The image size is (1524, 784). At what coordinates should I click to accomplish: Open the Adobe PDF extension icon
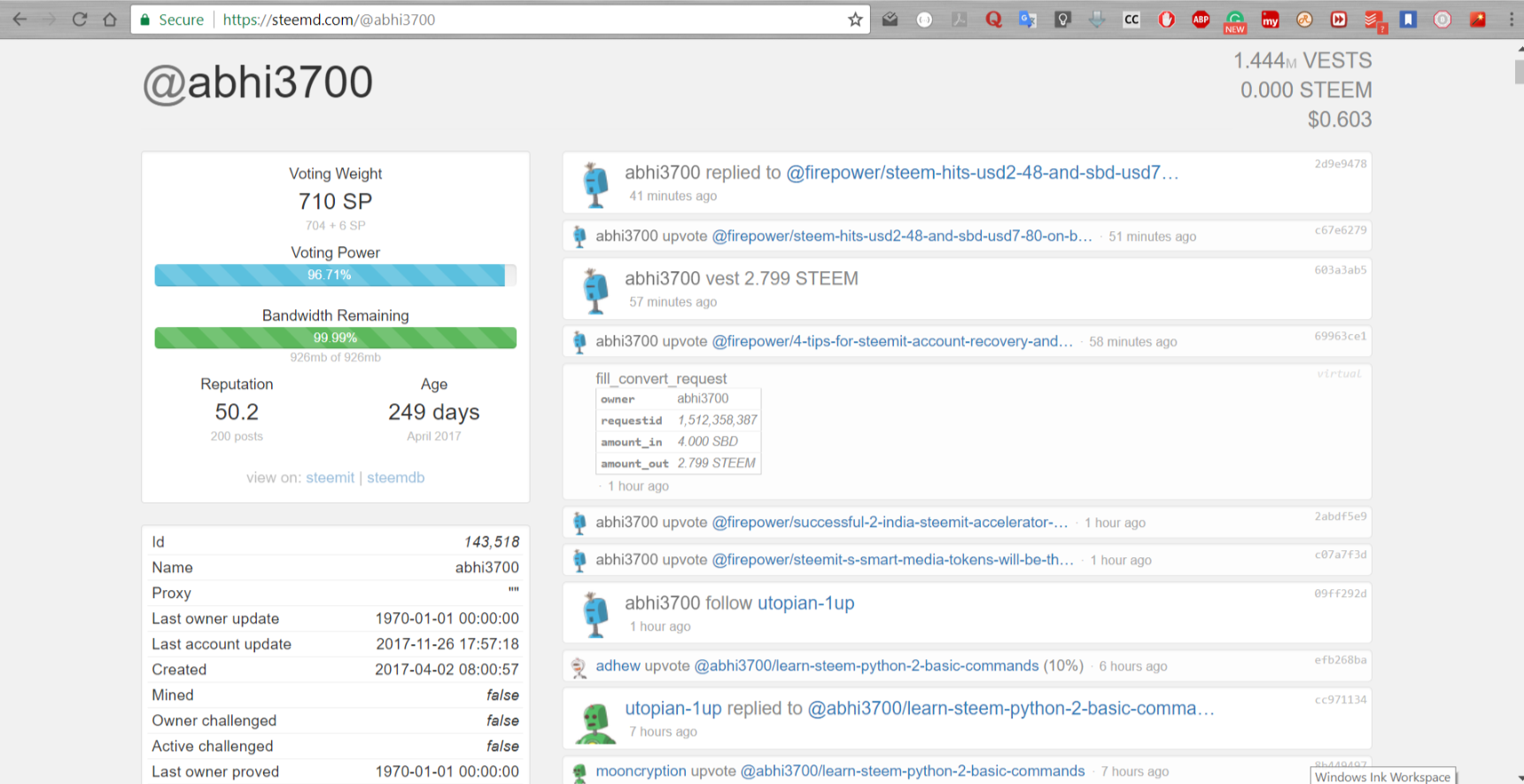960,19
